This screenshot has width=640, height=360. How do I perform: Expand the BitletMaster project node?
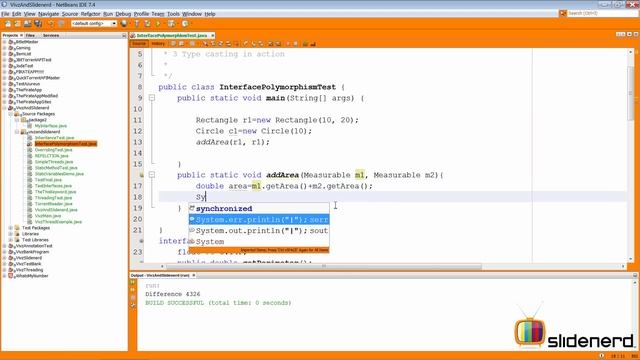coord(4,42)
